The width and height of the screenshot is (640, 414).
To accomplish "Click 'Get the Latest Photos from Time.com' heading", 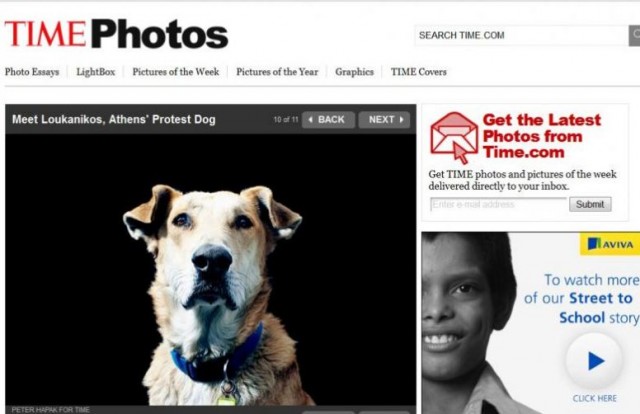I will pyautogui.click(x=542, y=136).
